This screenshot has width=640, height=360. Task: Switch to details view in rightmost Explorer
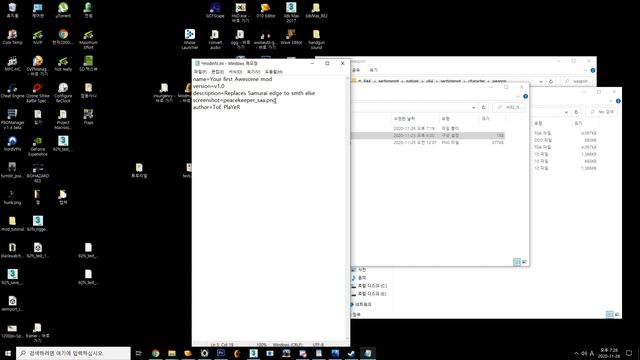tap(609, 314)
